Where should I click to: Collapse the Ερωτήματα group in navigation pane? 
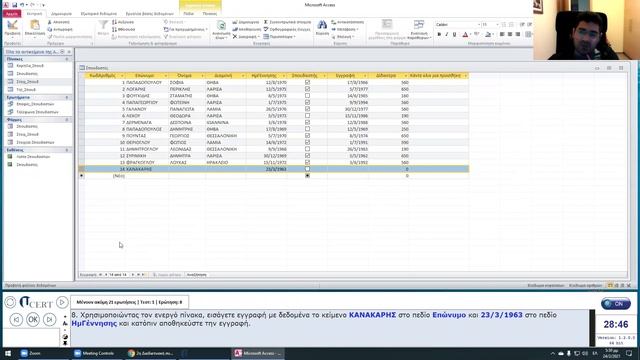(x=67, y=98)
